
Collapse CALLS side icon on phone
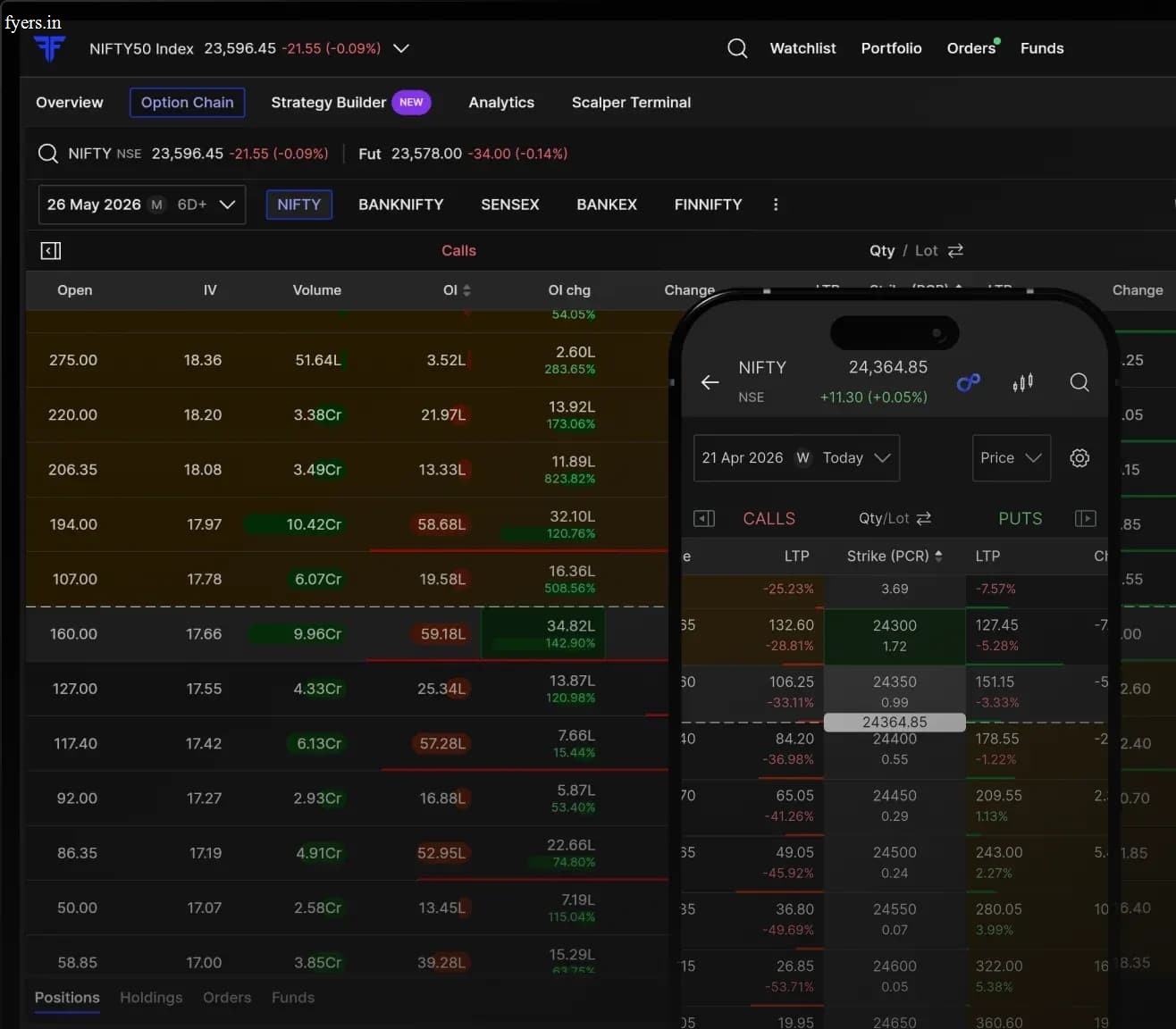[x=704, y=519]
